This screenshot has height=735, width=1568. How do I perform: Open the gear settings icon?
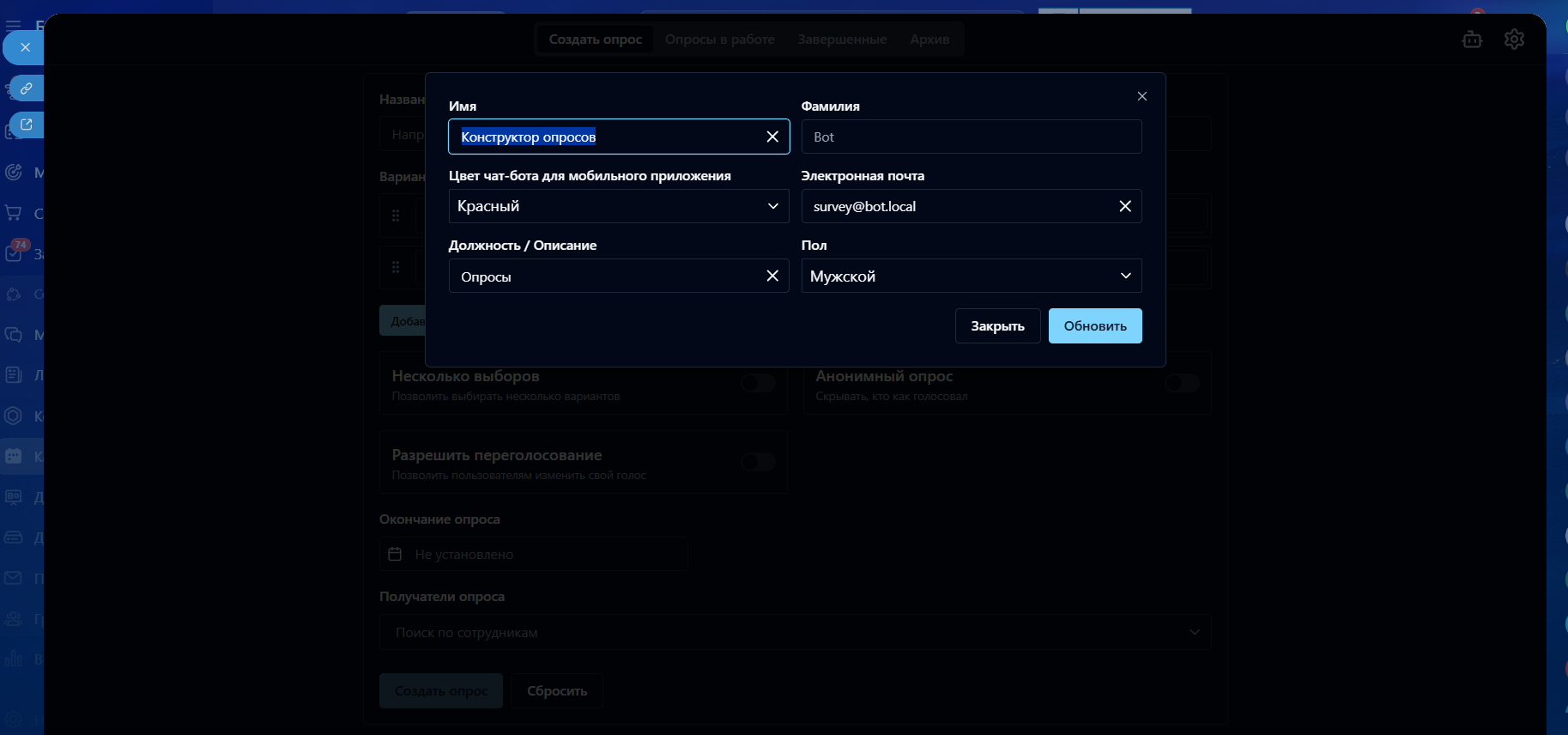pos(1514,39)
